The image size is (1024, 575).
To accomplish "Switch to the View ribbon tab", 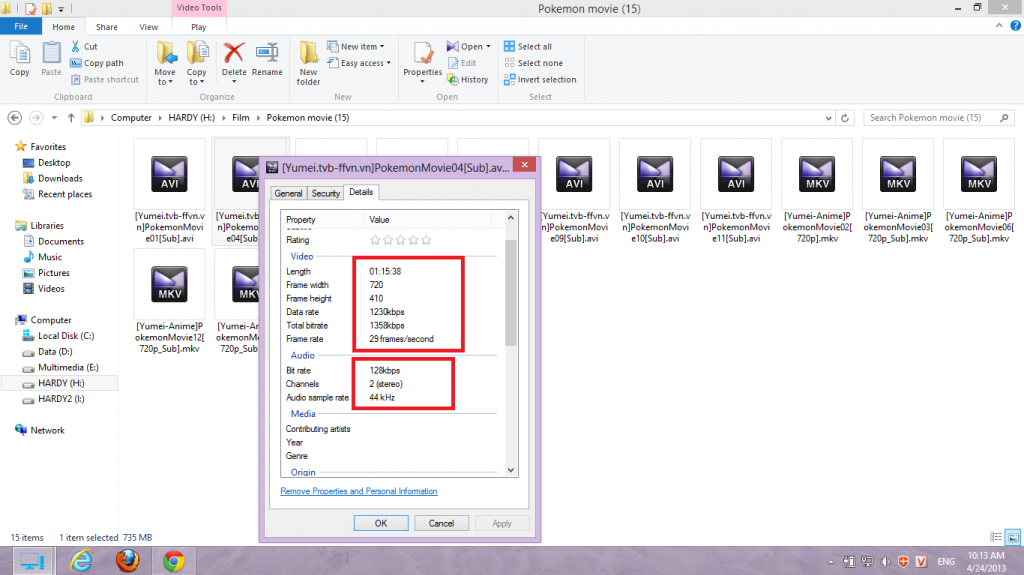I will [148, 27].
